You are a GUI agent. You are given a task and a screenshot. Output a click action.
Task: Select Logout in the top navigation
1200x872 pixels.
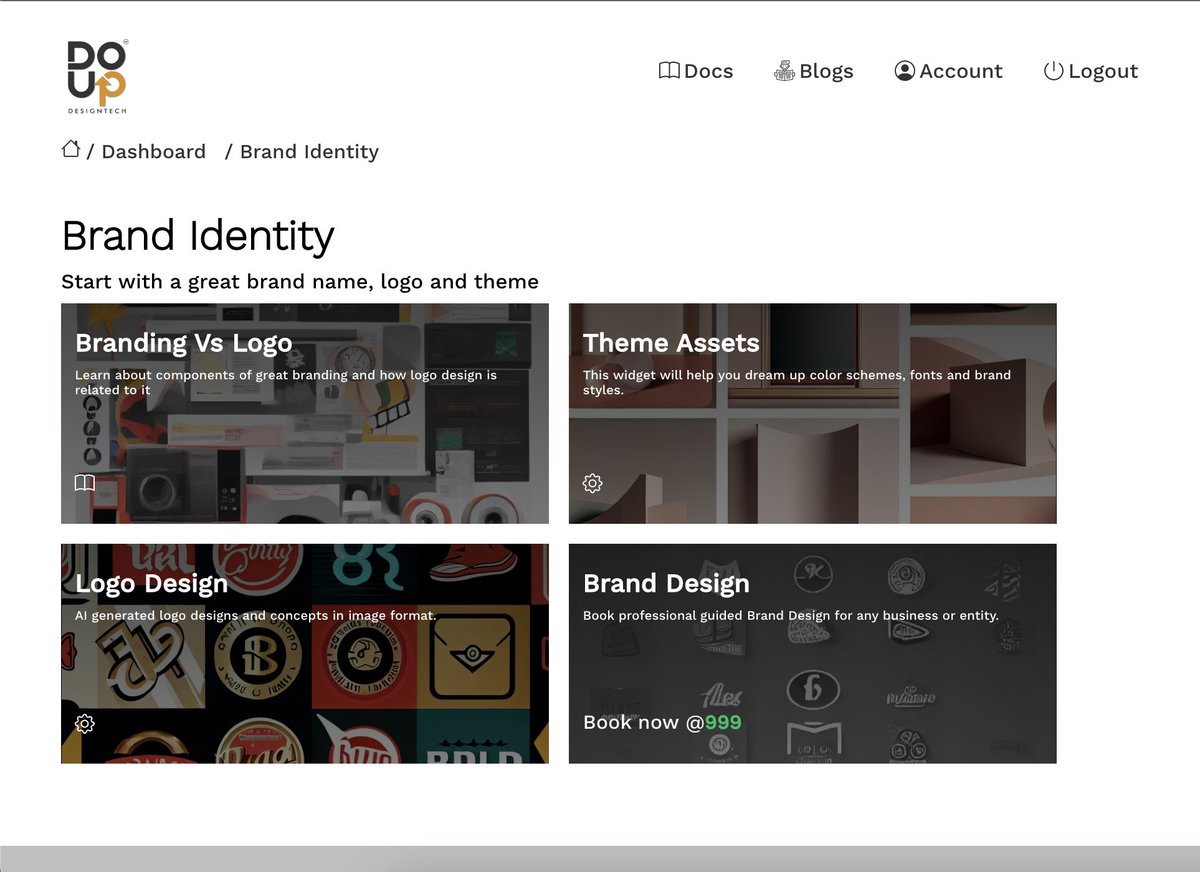[x=1091, y=71]
